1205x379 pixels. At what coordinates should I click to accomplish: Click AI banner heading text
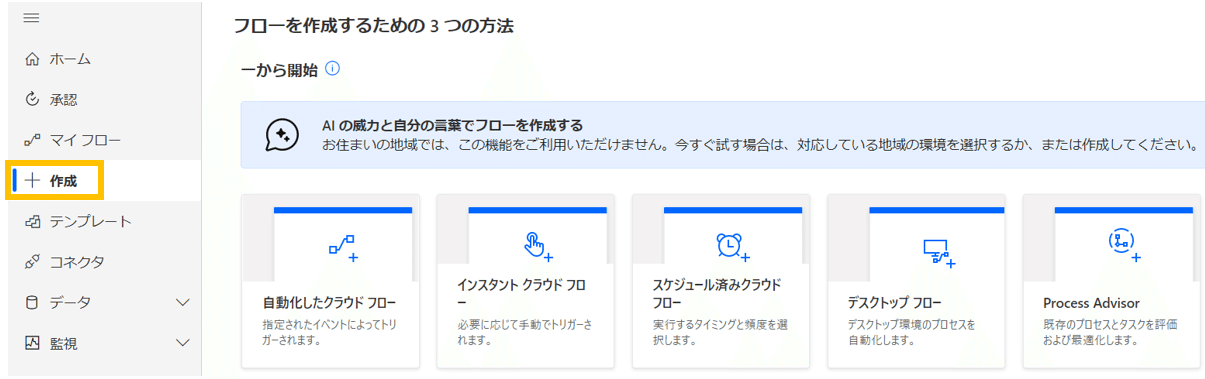coord(452,125)
